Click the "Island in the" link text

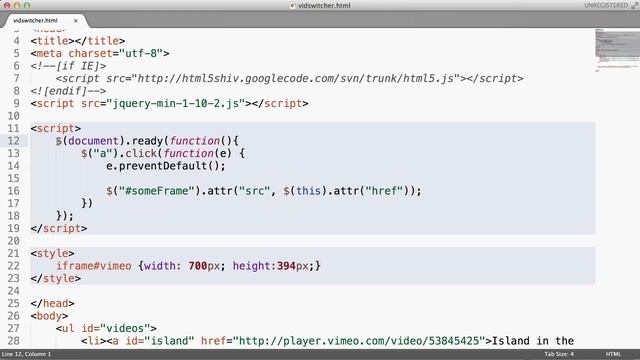(533, 341)
